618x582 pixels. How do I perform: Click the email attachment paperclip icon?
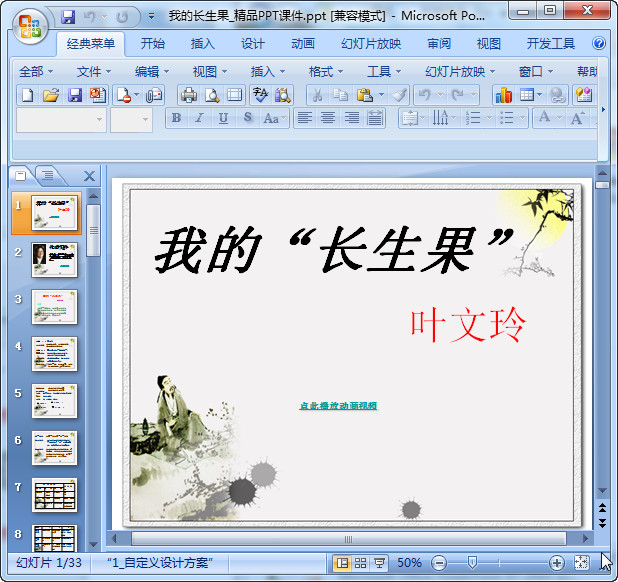coord(153,95)
